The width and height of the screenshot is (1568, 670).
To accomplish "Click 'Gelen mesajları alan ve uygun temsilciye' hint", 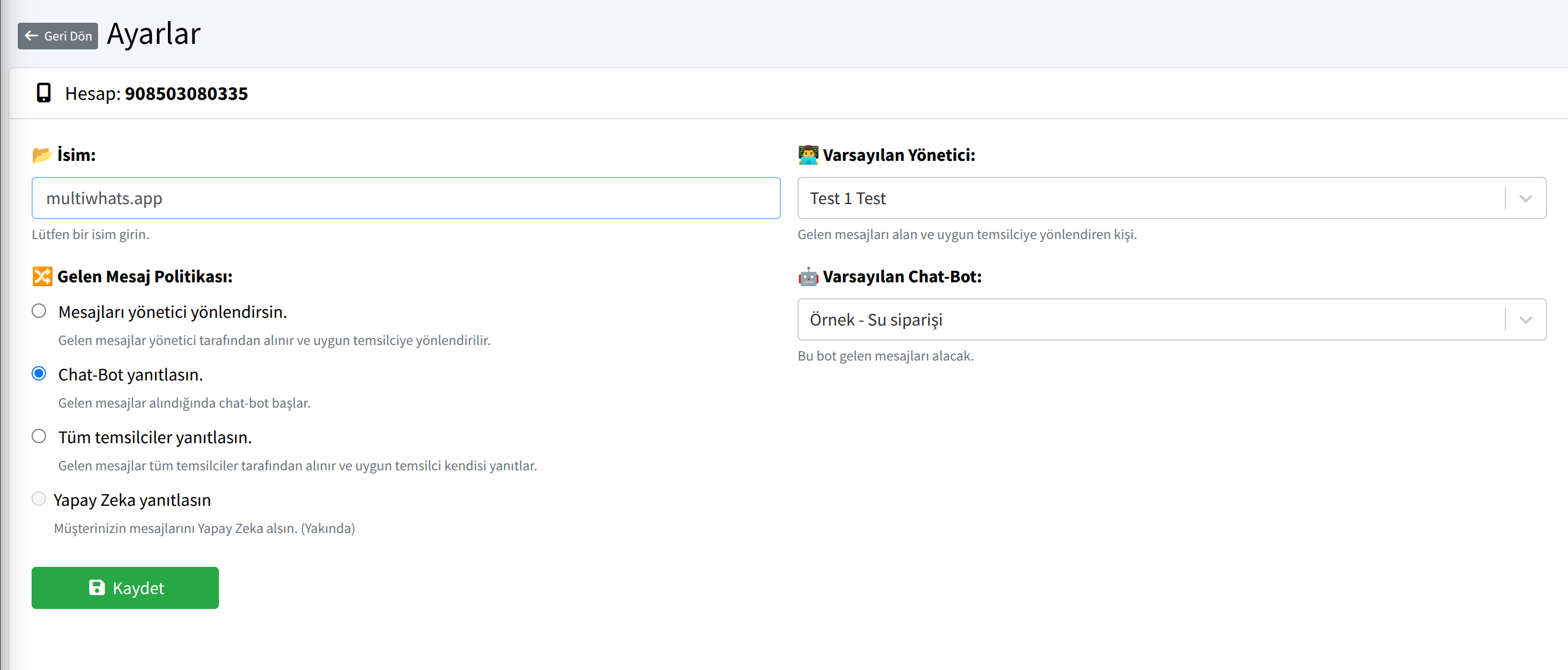I will click(x=967, y=235).
